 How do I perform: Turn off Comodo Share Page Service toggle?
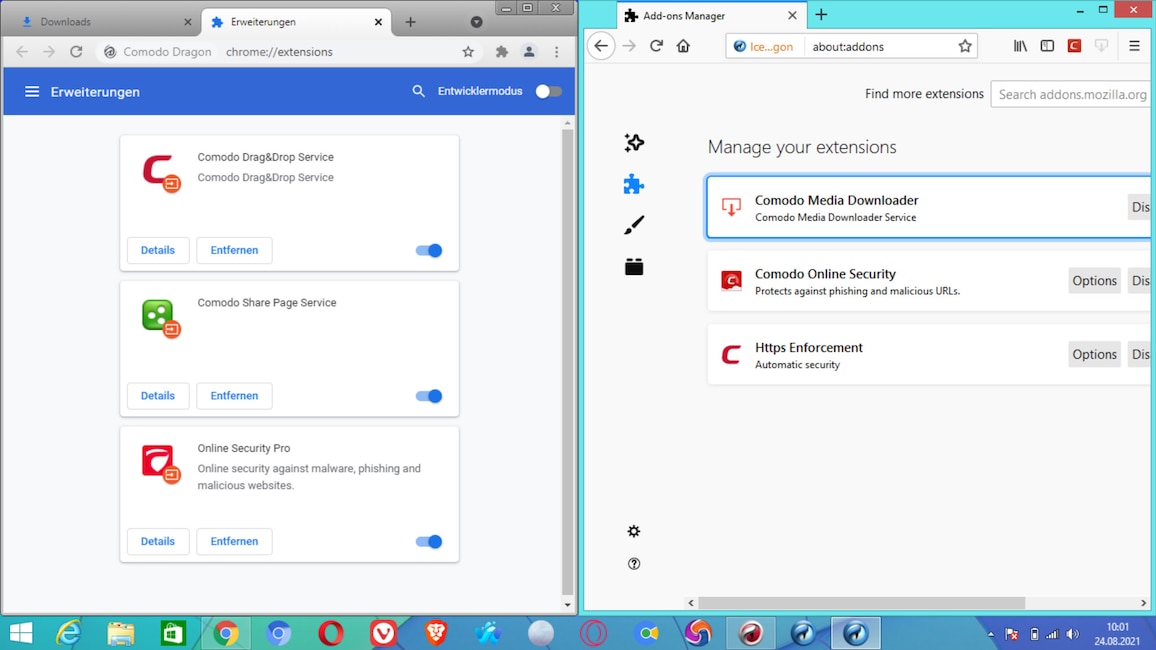tap(429, 396)
